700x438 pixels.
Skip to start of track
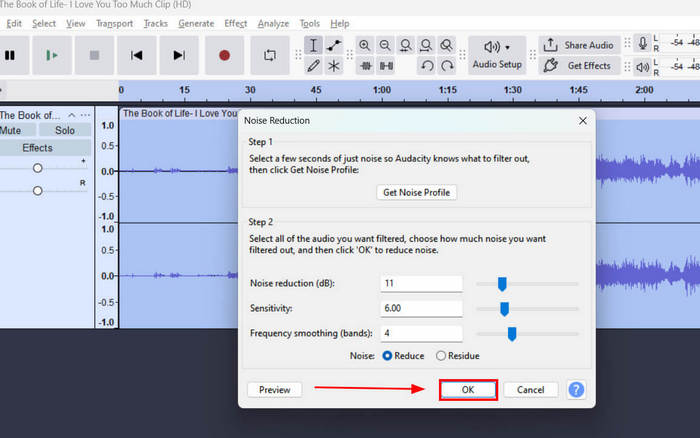[x=137, y=55]
